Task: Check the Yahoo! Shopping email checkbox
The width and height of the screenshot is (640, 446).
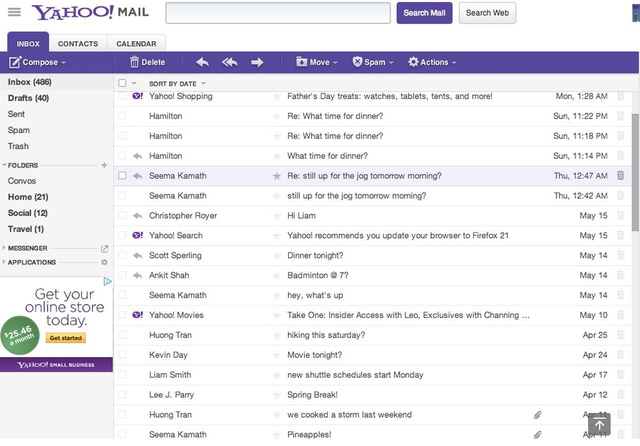Action: coord(122,96)
